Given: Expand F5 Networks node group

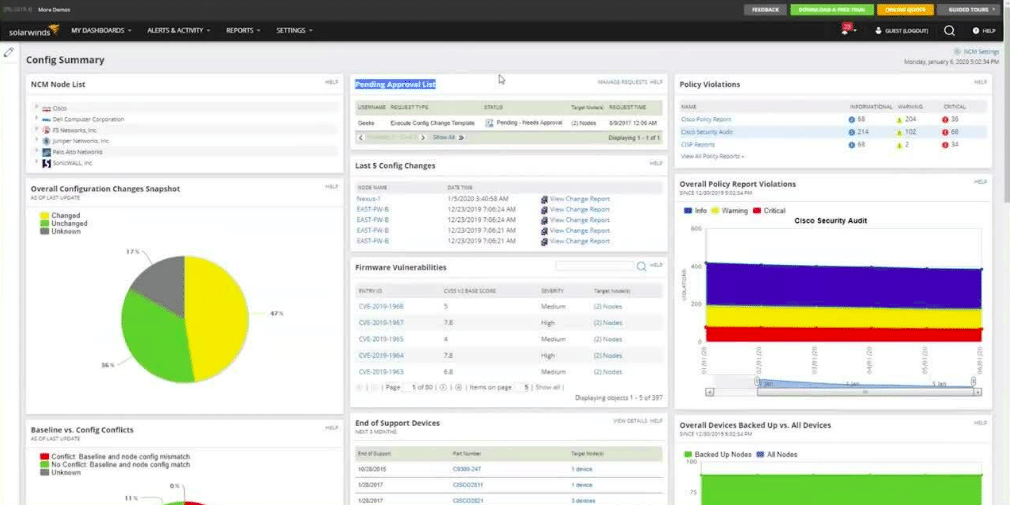Looking at the screenshot, I should pyautogui.click(x=37, y=129).
